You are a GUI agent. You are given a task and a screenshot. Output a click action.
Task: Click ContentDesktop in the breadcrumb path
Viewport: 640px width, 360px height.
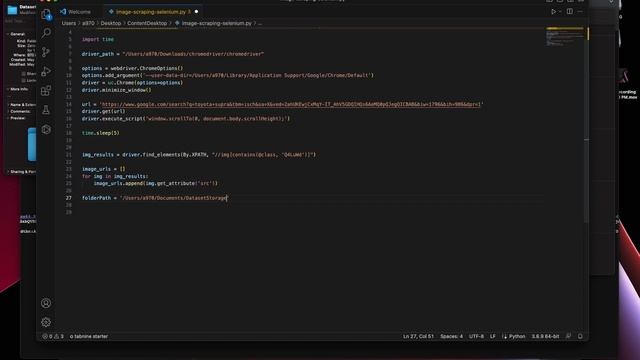(x=147, y=23)
